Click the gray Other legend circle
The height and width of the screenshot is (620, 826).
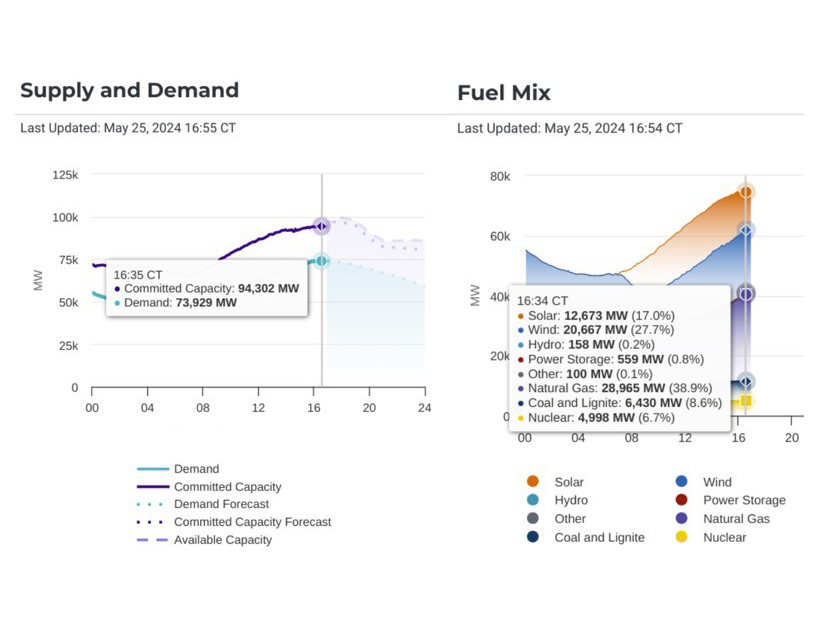(533, 519)
